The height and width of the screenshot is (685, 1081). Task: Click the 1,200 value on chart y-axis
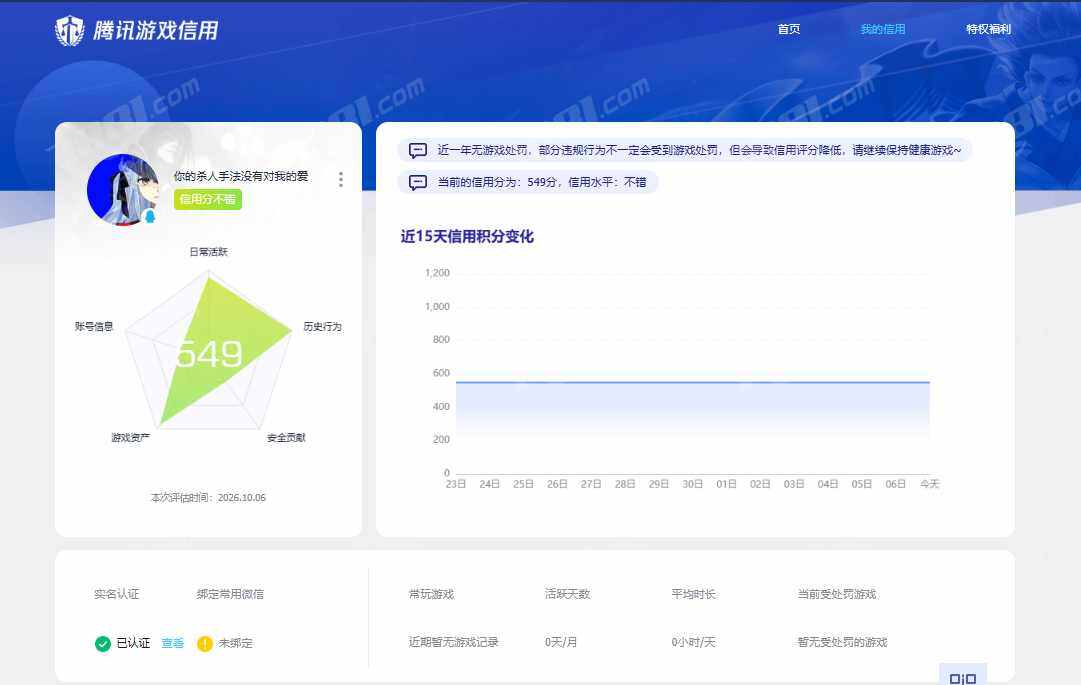(x=437, y=273)
